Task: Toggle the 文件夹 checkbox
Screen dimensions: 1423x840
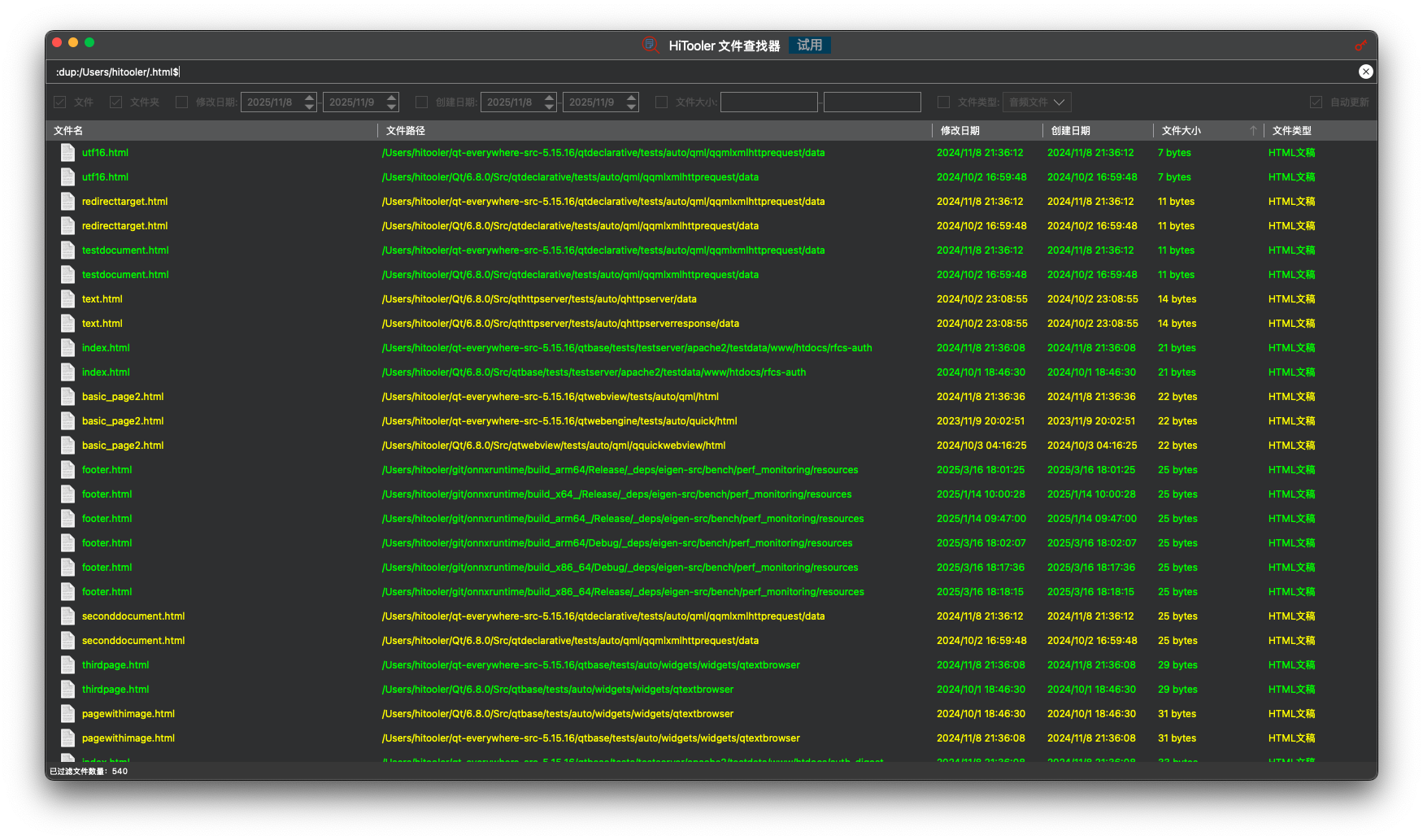Action: (116, 102)
